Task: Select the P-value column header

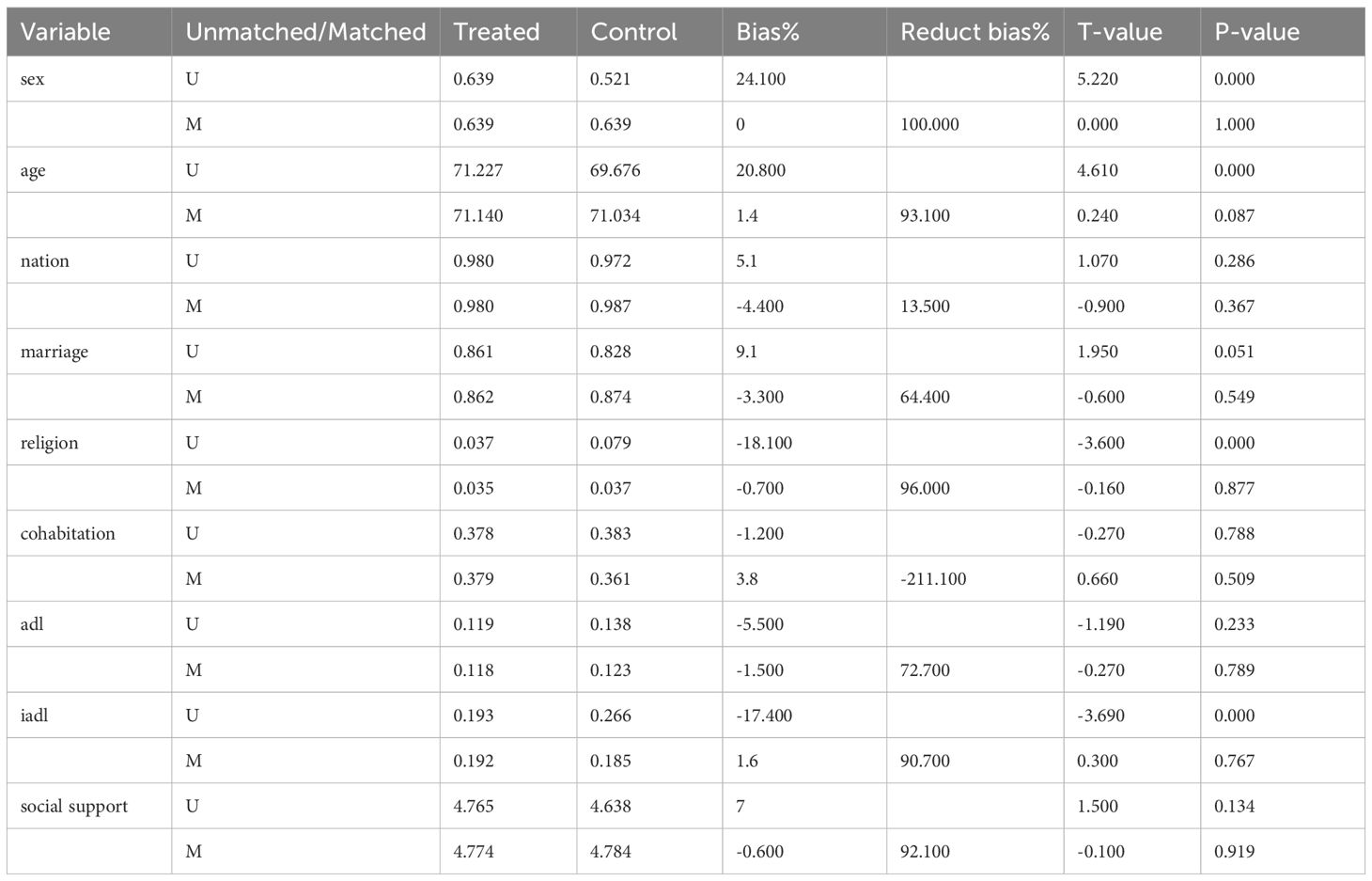Action: (x=1256, y=32)
